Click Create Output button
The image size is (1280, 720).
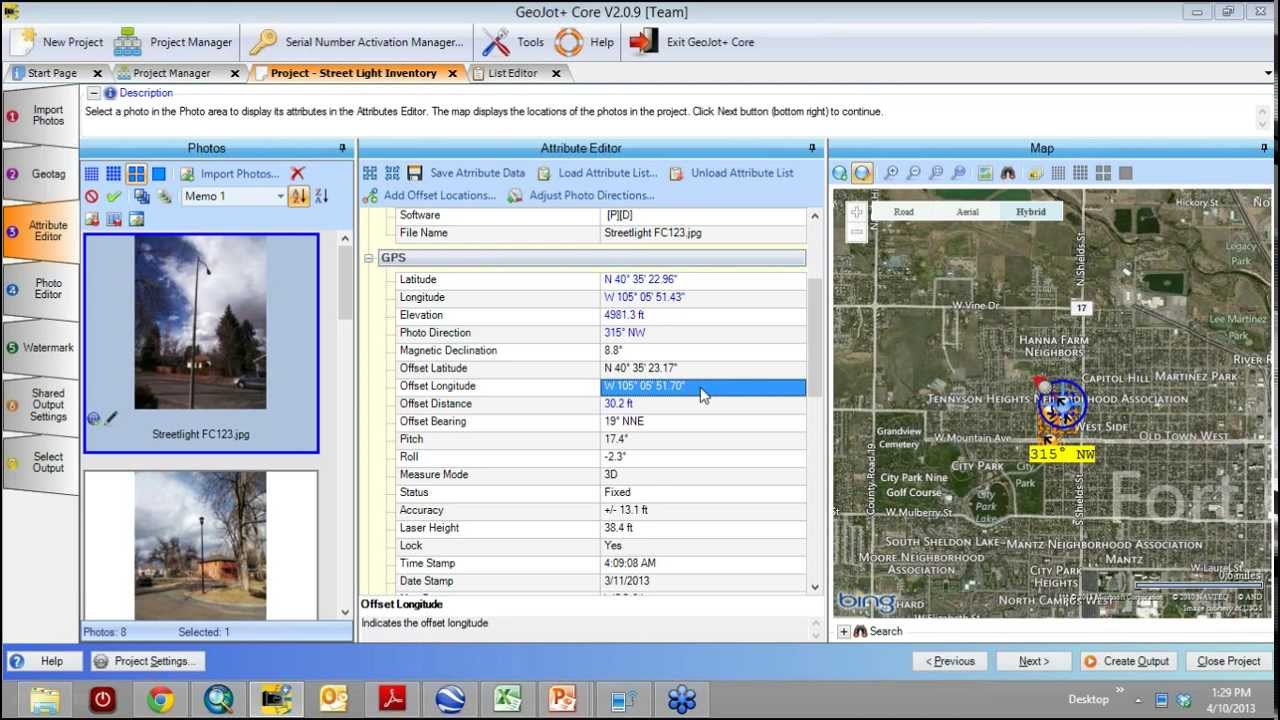pos(1127,661)
